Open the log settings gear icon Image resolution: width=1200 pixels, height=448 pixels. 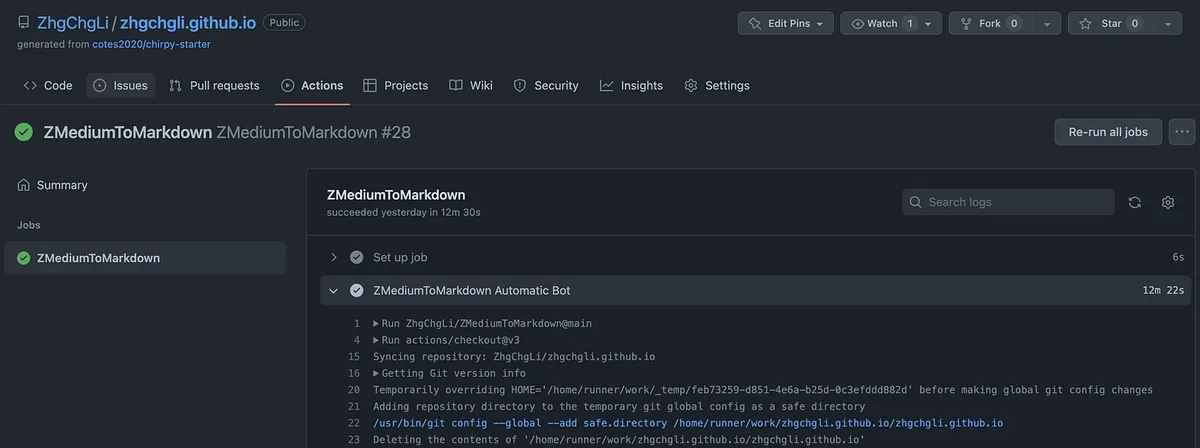1167,202
